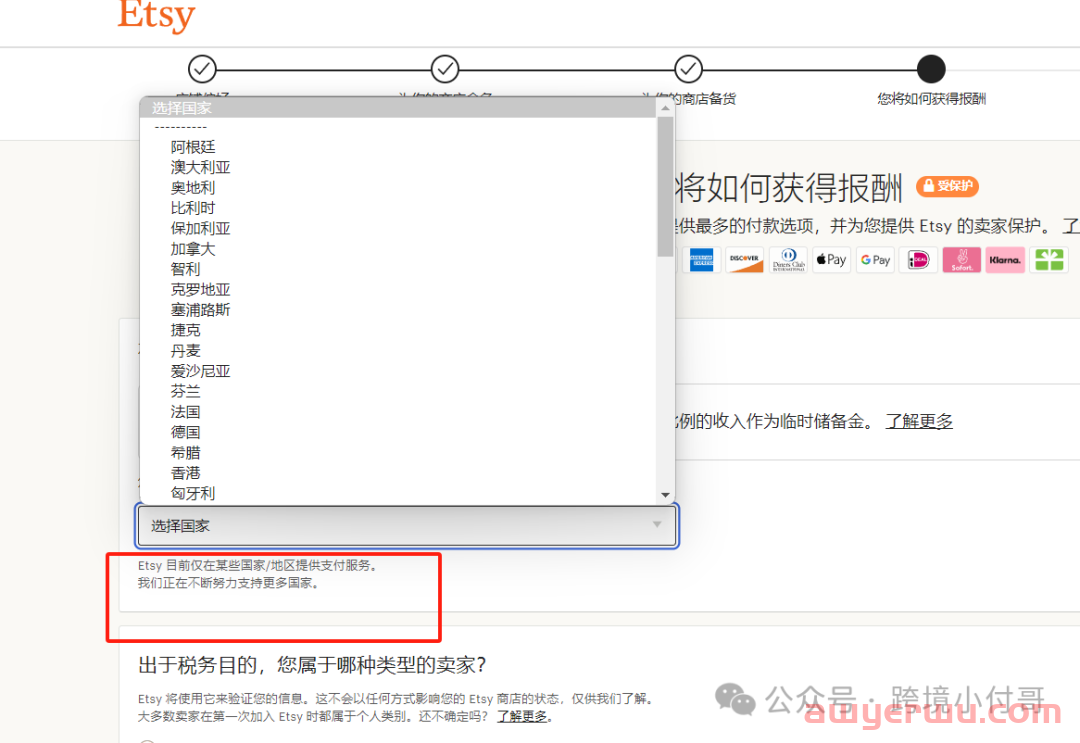Image resolution: width=1080 pixels, height=743 pixels.
Task: Pick 丹麦 in the country list
Action: (398, 351)
